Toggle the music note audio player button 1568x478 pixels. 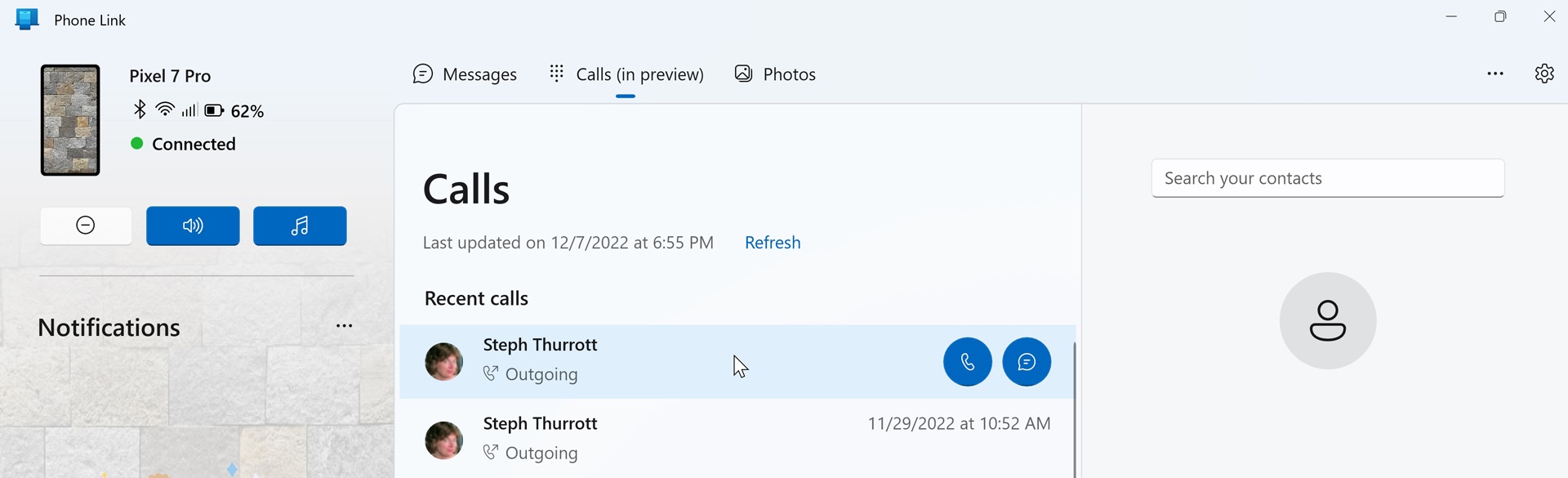tap(300, 226)
